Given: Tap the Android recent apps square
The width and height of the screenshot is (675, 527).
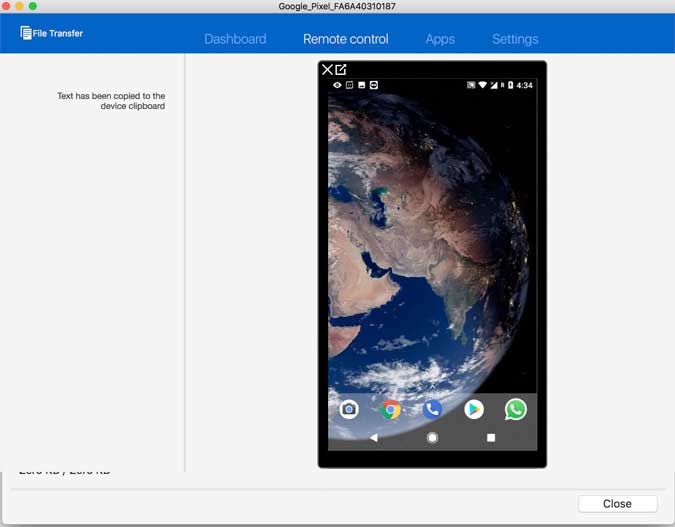Looking at the screenshot, I should (491, 438).
